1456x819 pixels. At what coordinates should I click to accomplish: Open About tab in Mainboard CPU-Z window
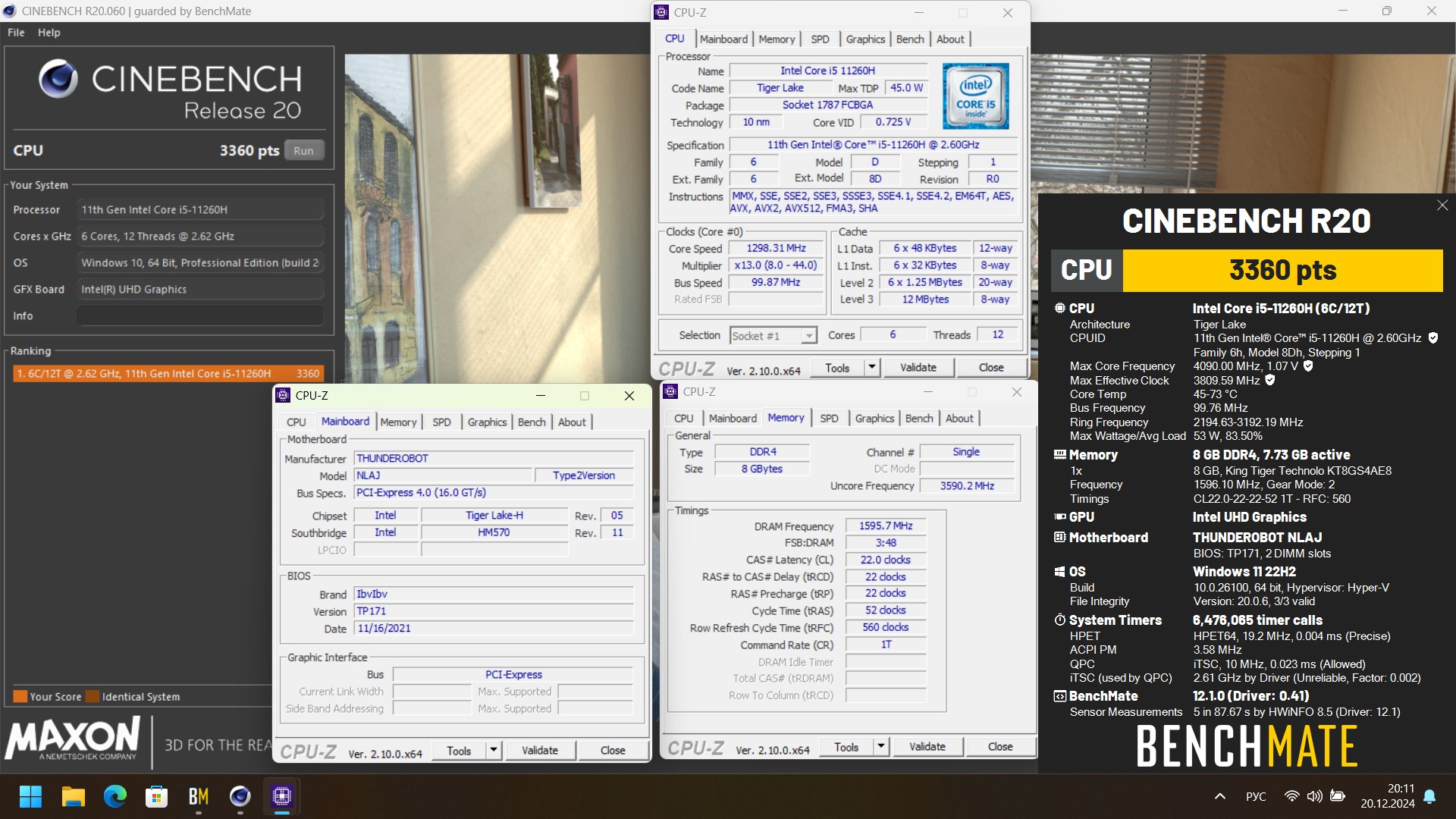pos(572,422)
